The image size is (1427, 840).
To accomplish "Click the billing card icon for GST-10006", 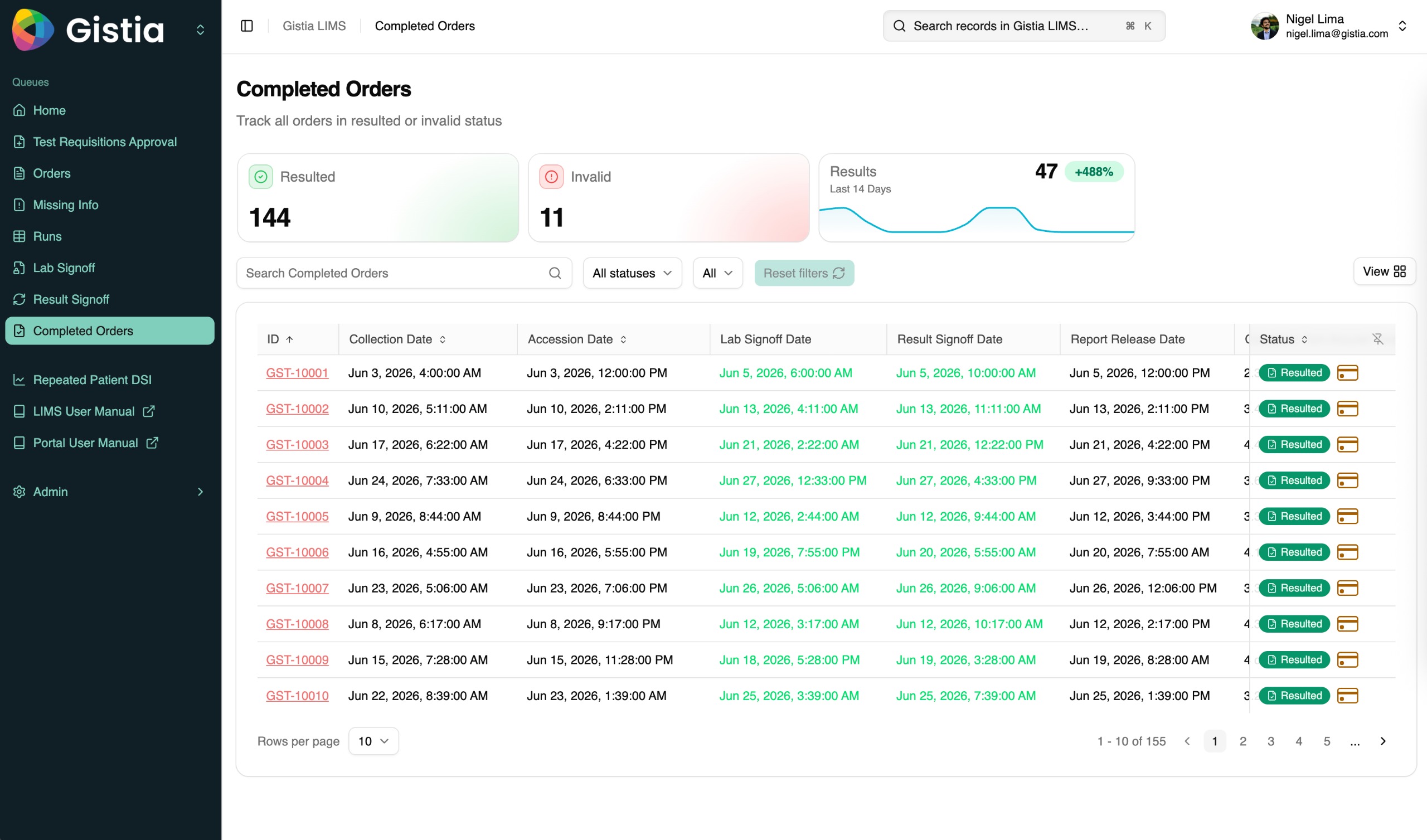I will point(1347,552).
